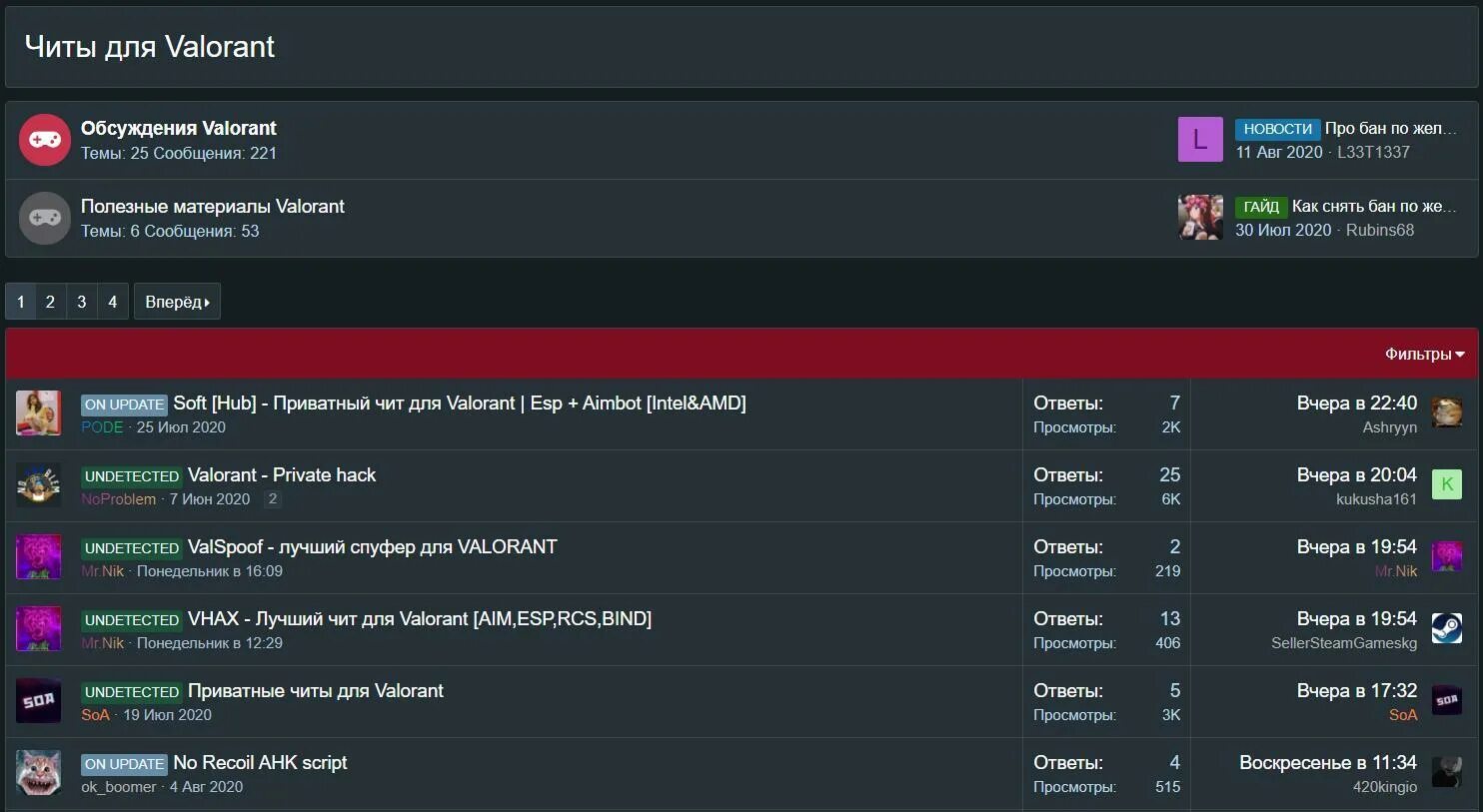Click the UNDETECTED prefix on Private hack thread

[x=132, y=476]
